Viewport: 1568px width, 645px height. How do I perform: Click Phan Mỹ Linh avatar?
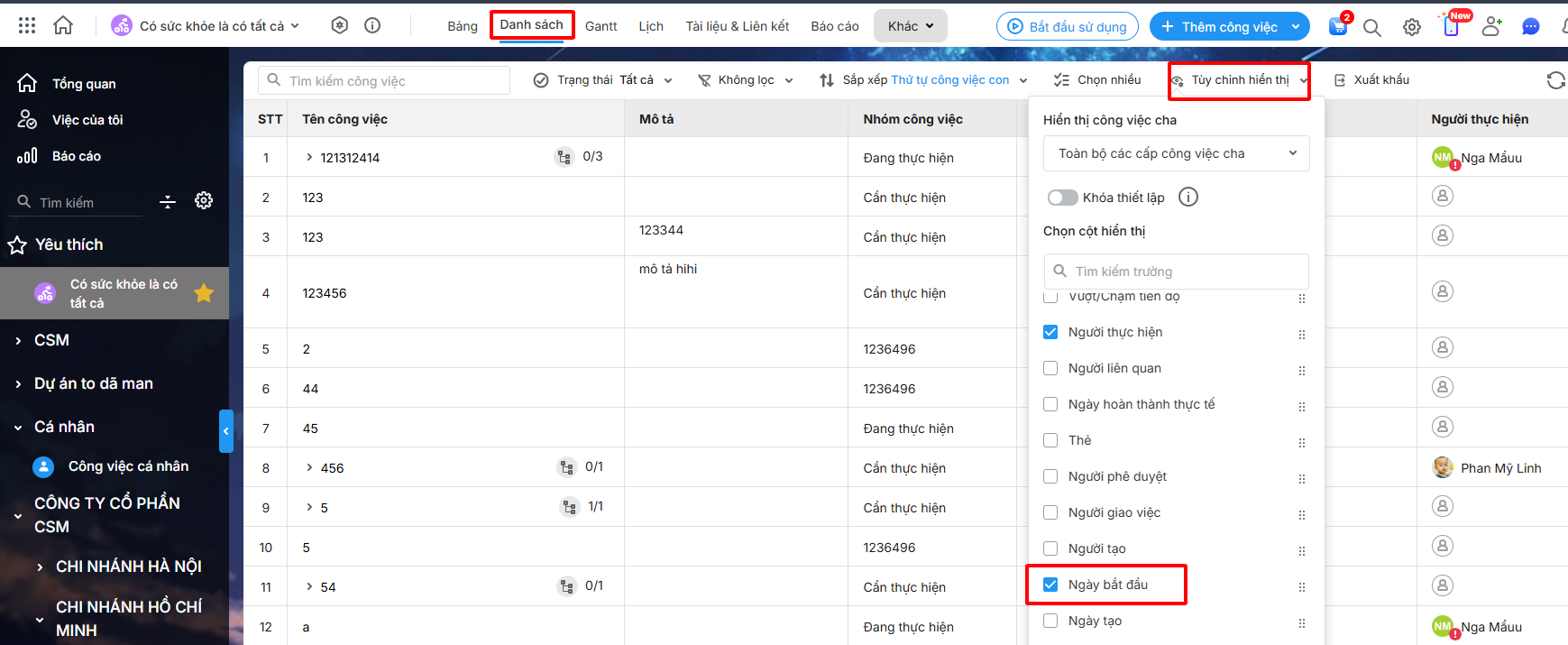[x=1443, y=467]
